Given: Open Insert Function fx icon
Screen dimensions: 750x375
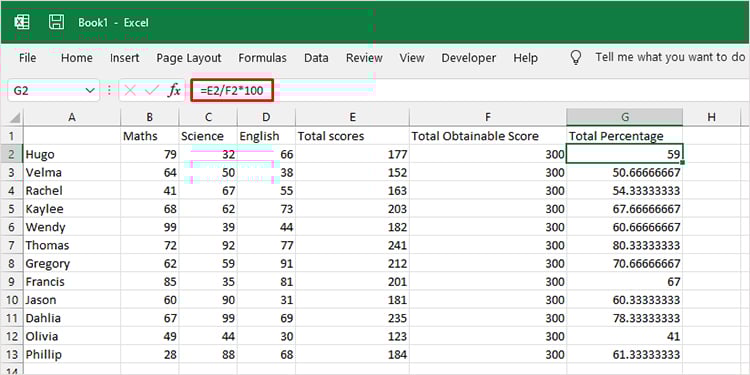Looking at the screenshot, I should point(174,90).
